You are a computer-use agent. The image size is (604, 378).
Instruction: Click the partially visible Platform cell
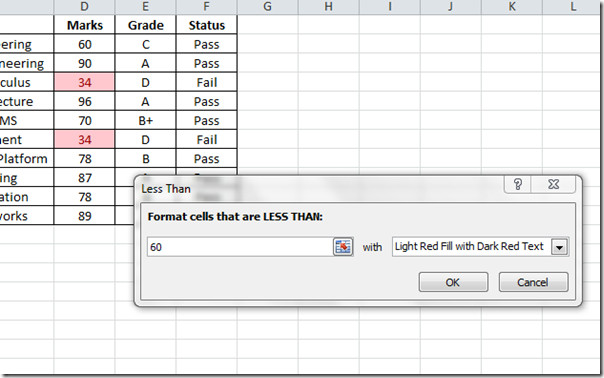pos(27,159)
